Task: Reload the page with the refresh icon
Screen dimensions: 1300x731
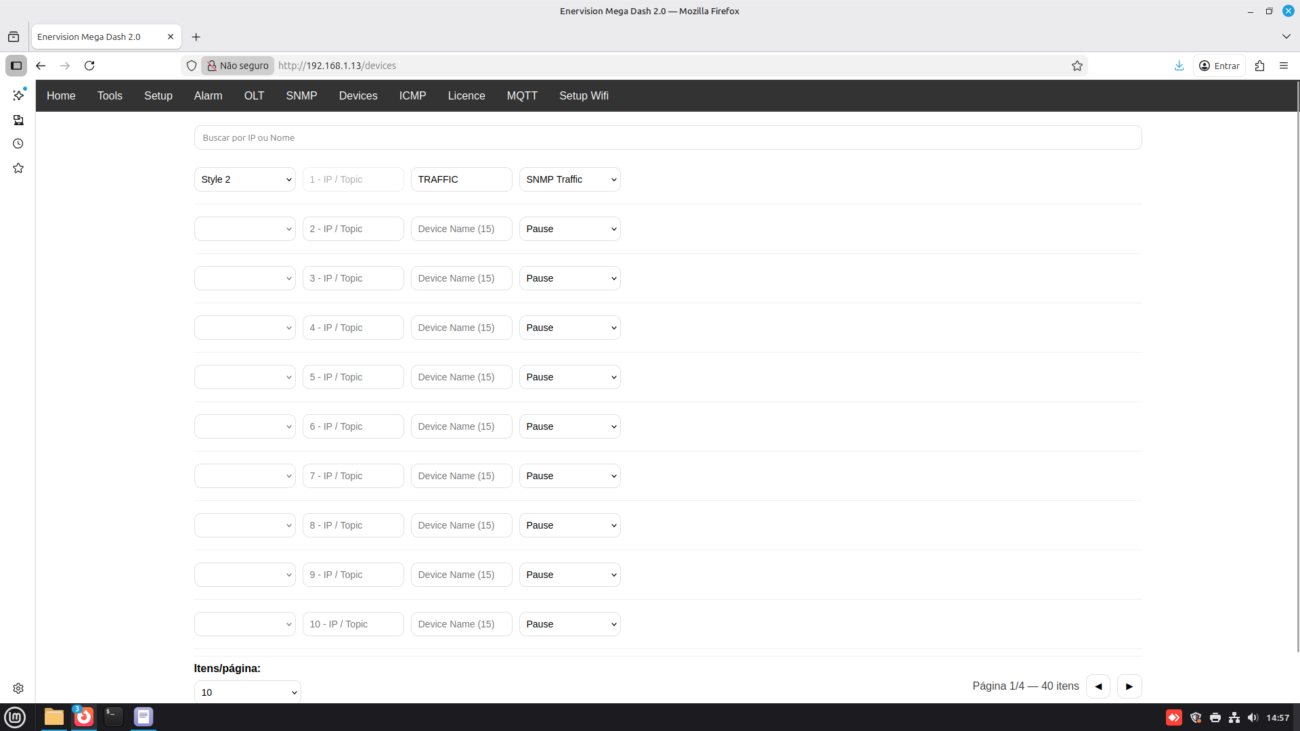Action: pos(89,66)
